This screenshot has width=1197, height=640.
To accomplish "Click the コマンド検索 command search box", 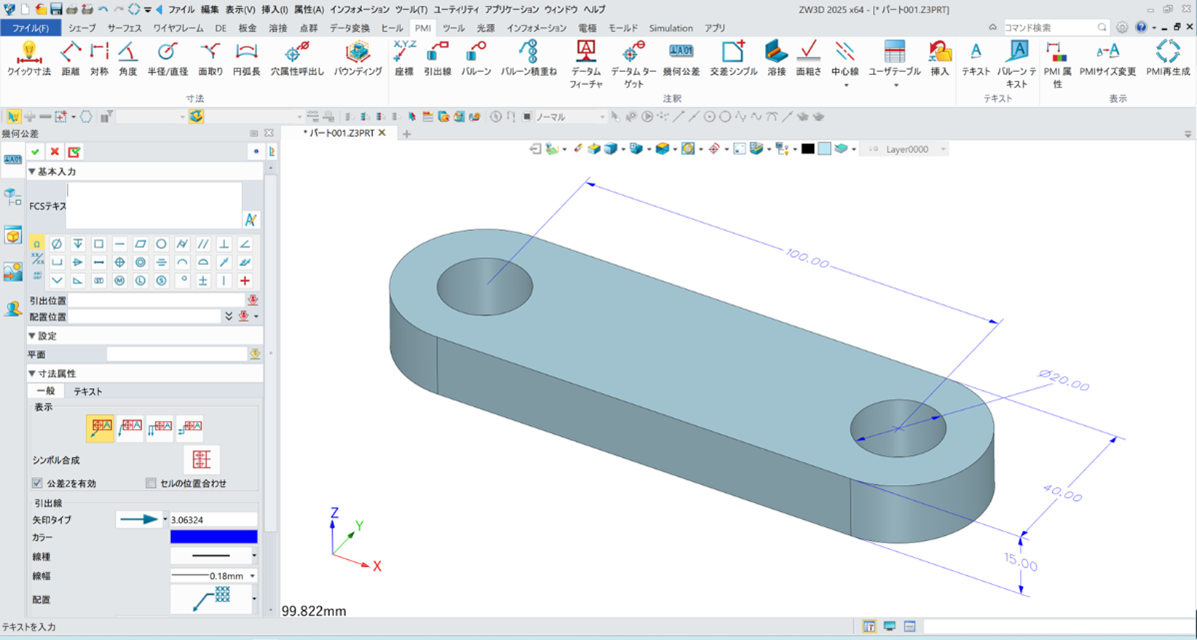I will 1057,27.
